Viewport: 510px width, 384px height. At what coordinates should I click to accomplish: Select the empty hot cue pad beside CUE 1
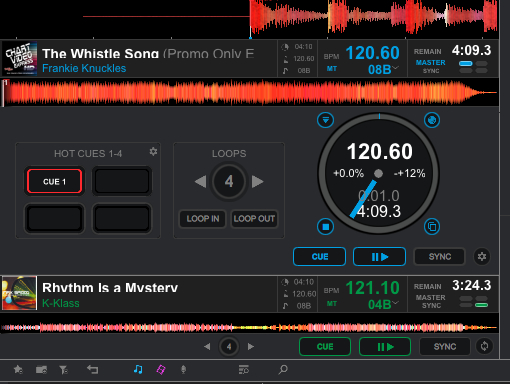122,181
